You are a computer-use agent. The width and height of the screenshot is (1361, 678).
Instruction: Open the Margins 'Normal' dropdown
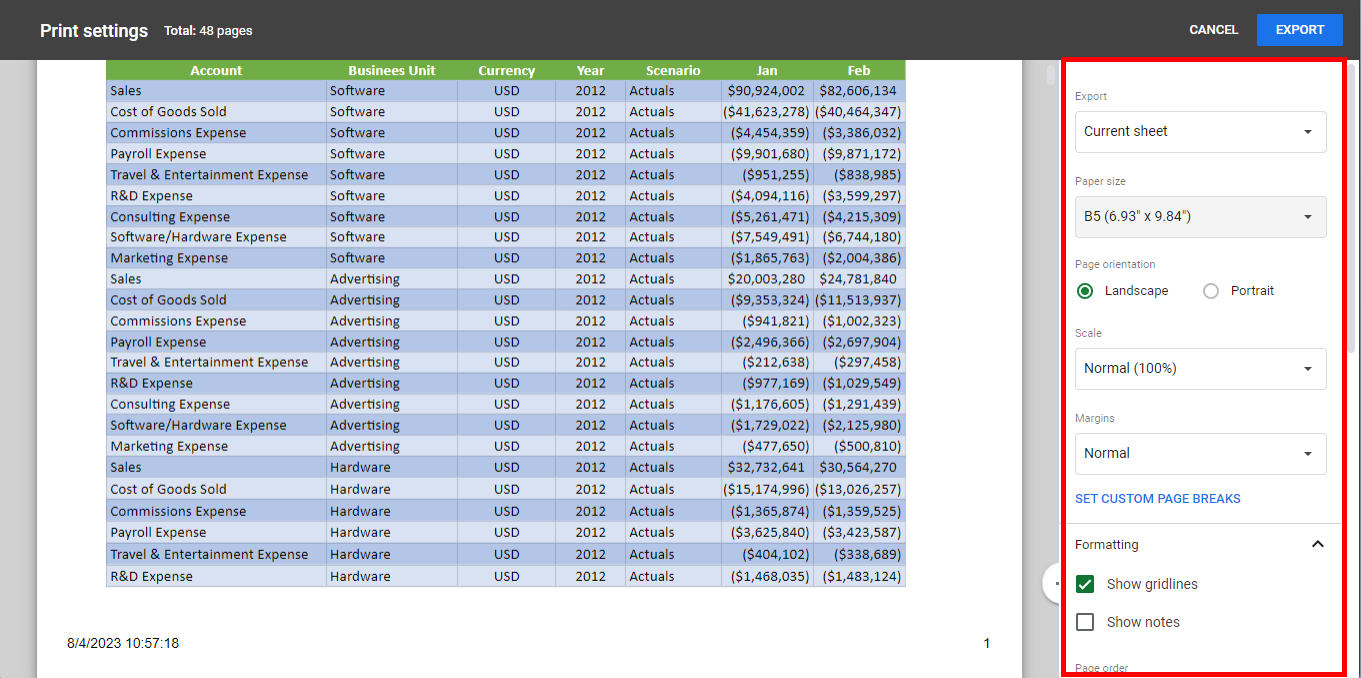coord(1200,453)
